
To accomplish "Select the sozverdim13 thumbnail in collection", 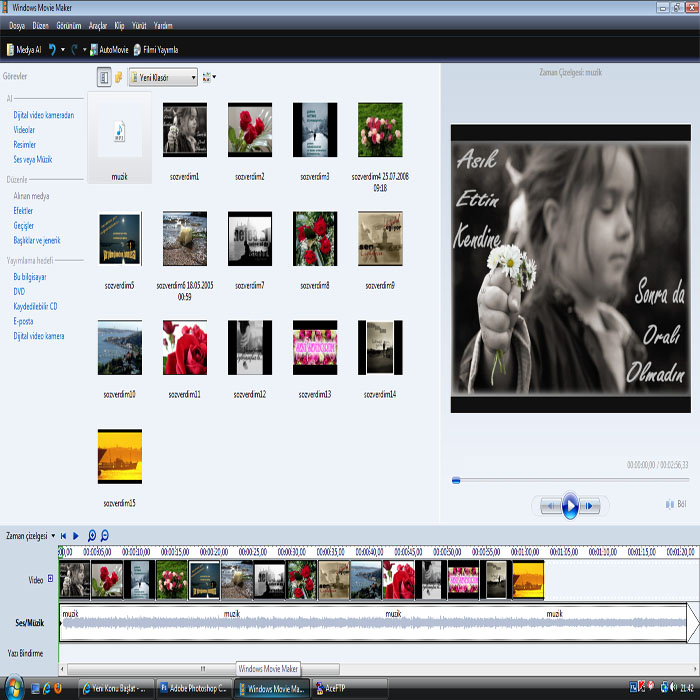I will click(315, 348).
